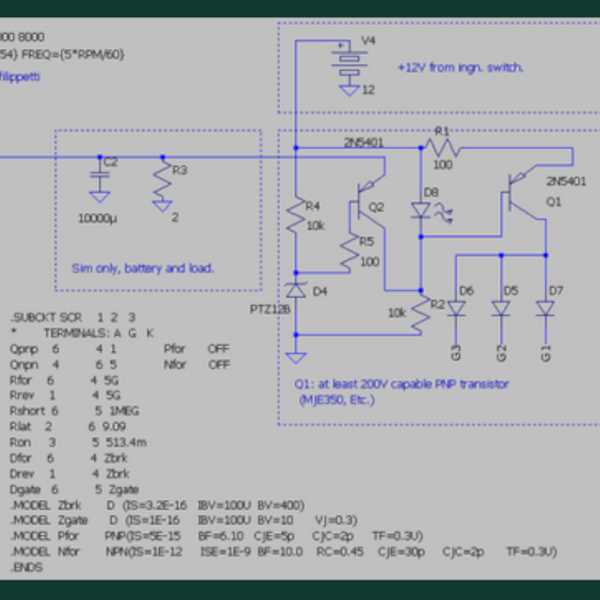
Task: Select the '.MODEL Nfor NPN' directive line
Action: (x=284, y=552)
